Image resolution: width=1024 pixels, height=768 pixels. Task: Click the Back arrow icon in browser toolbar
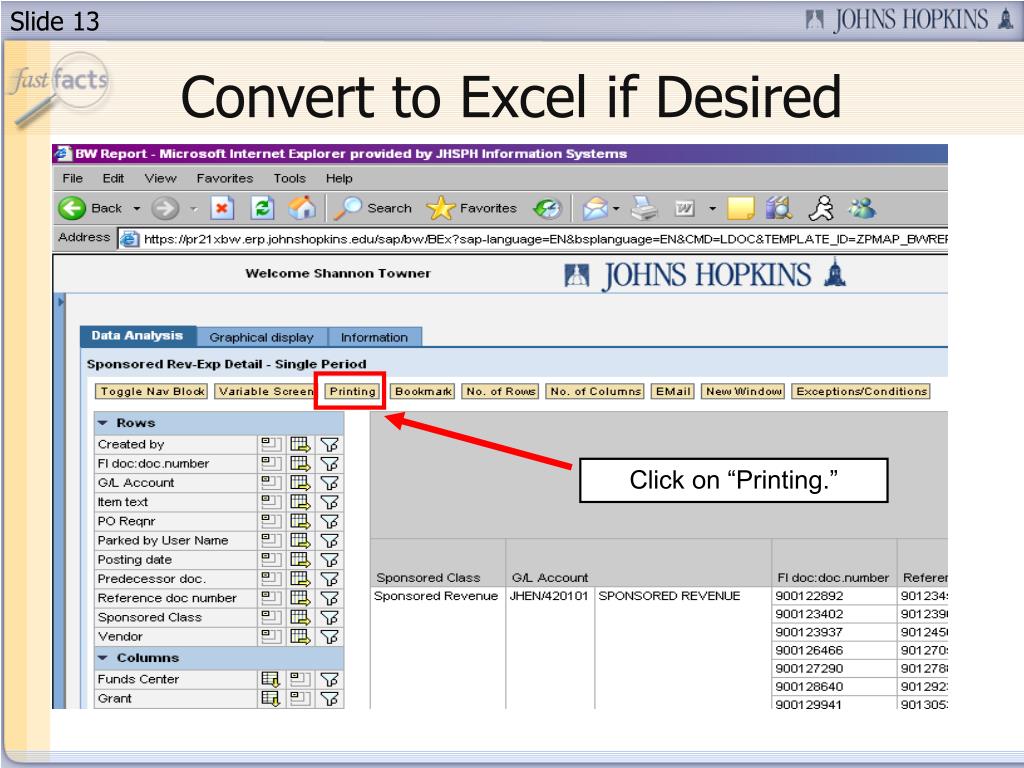[x=72, y=208]
